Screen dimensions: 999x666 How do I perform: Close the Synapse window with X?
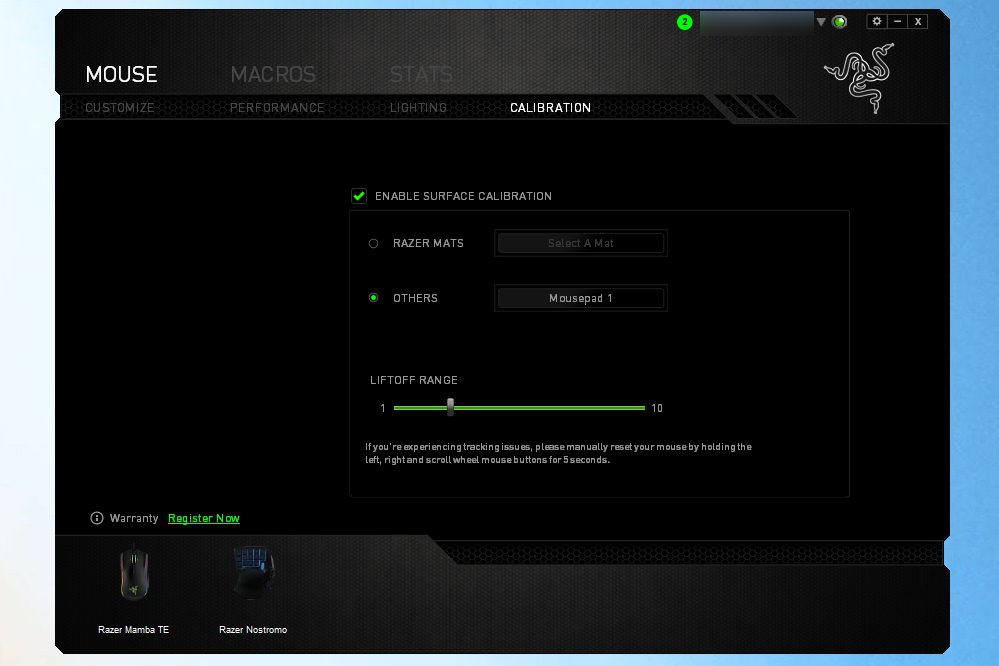pyautogui.click(x=918, y=21)
